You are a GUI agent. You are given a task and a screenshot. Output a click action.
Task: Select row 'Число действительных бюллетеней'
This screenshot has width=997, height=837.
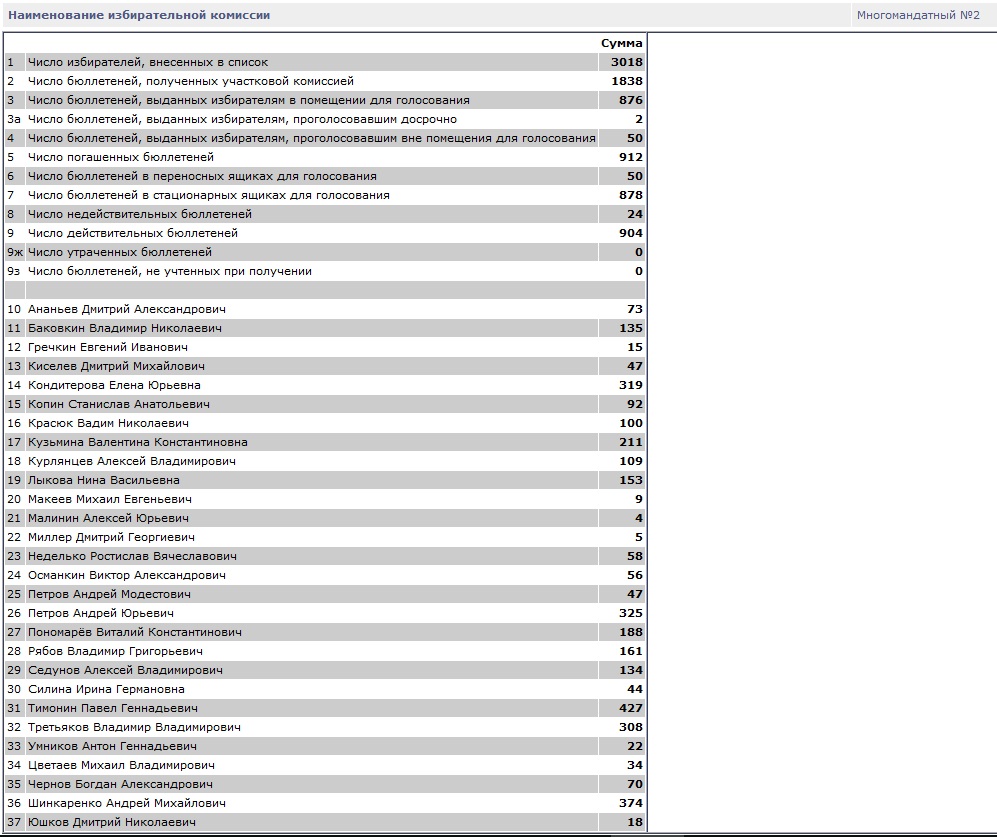pyautogui.click(x=133, y=233)
